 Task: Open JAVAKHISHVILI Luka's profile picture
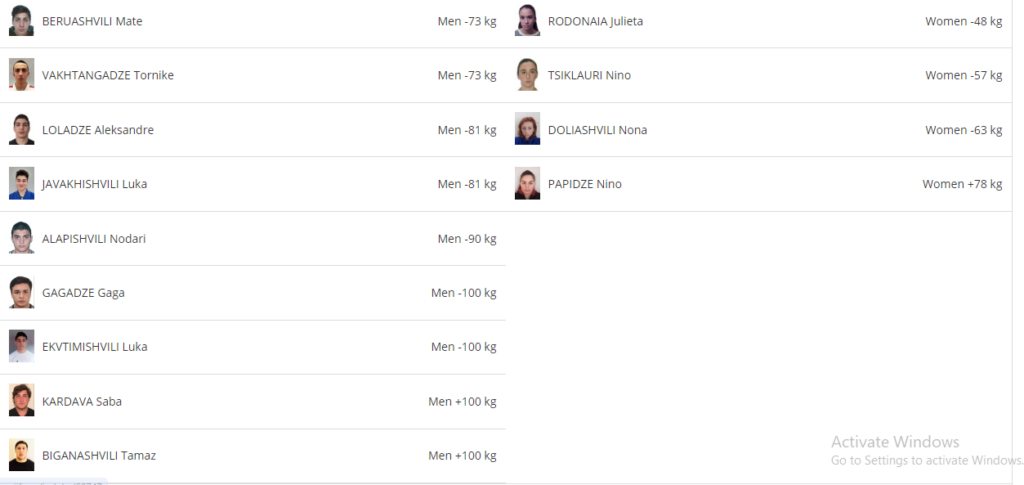click(22, 183)
